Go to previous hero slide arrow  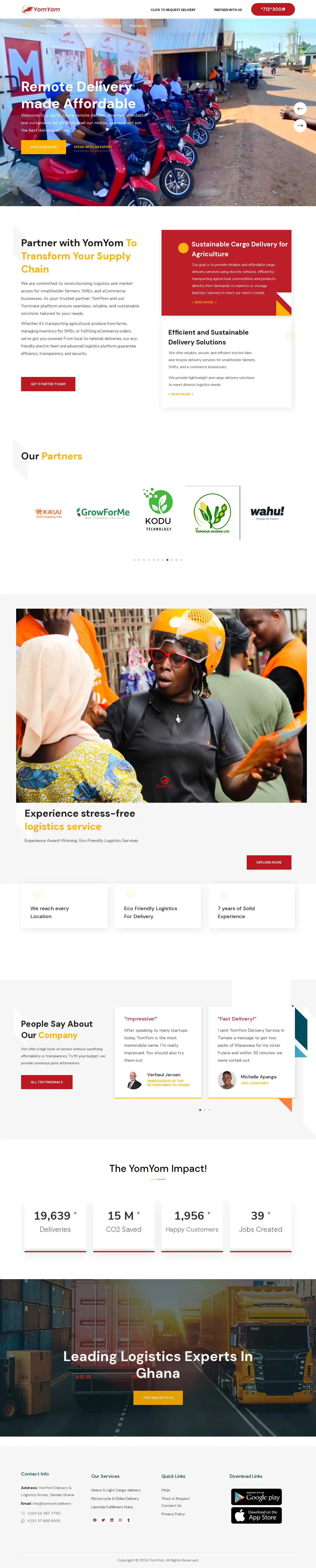coord(300,108)
